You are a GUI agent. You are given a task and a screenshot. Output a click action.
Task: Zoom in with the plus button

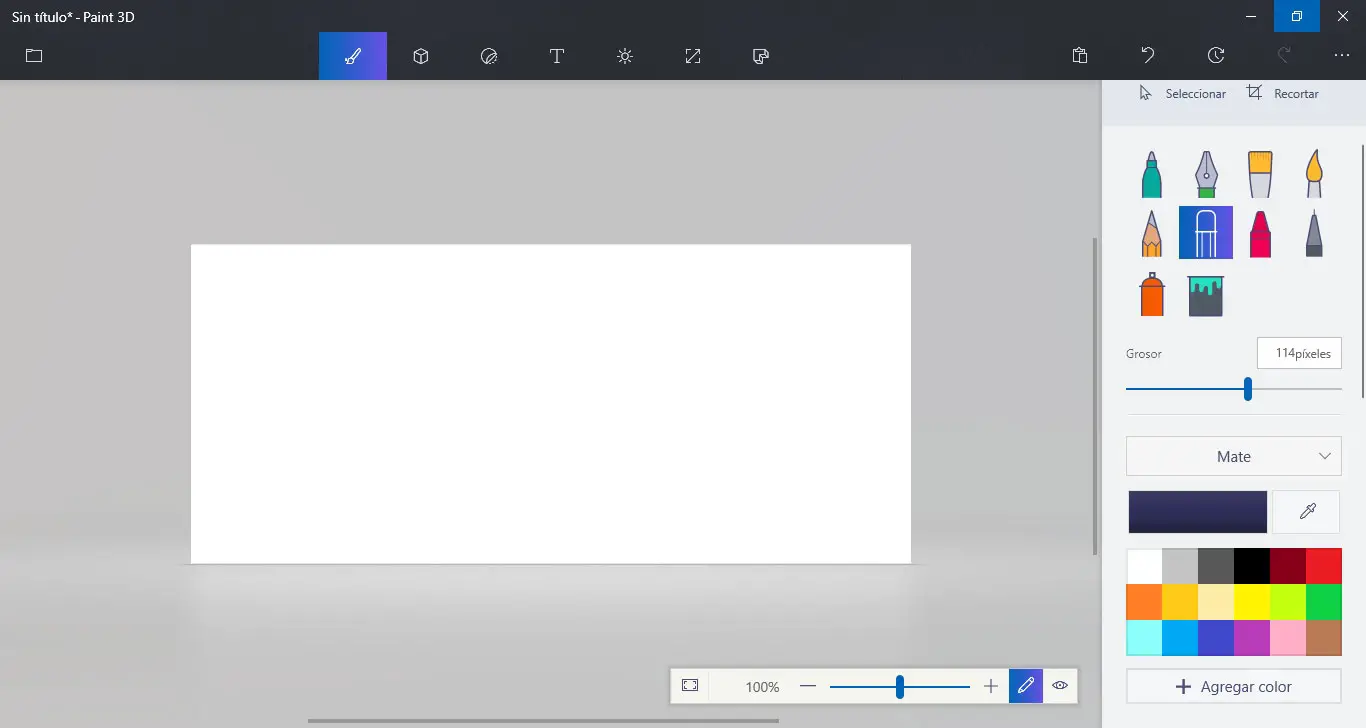[x=991, y=686]
